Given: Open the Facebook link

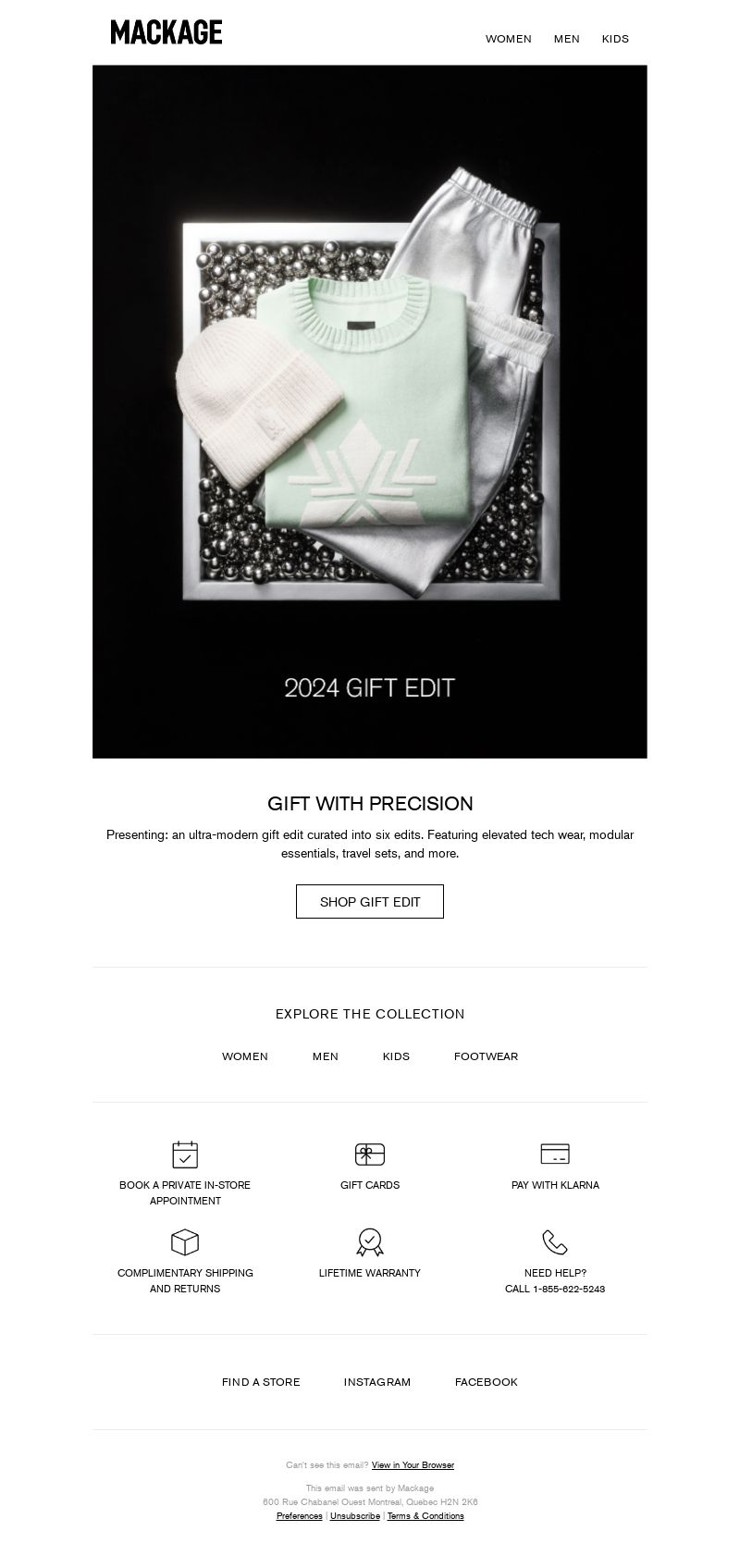Looking at the screenshot, I should tap(487, 1382).
